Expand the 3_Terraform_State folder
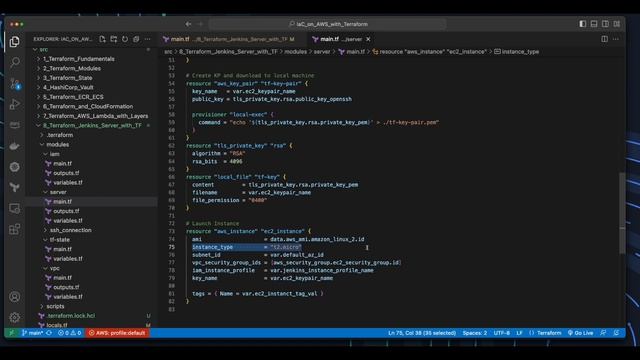This screenshot has height=360, width=640. (67, 78)
